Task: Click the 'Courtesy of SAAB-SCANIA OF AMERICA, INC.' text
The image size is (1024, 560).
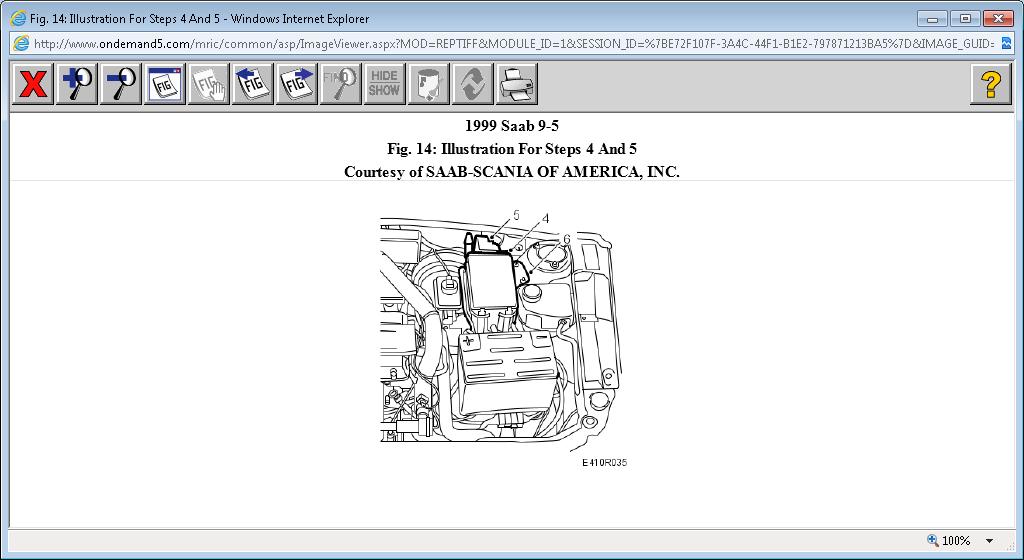Action: [512, 172]
